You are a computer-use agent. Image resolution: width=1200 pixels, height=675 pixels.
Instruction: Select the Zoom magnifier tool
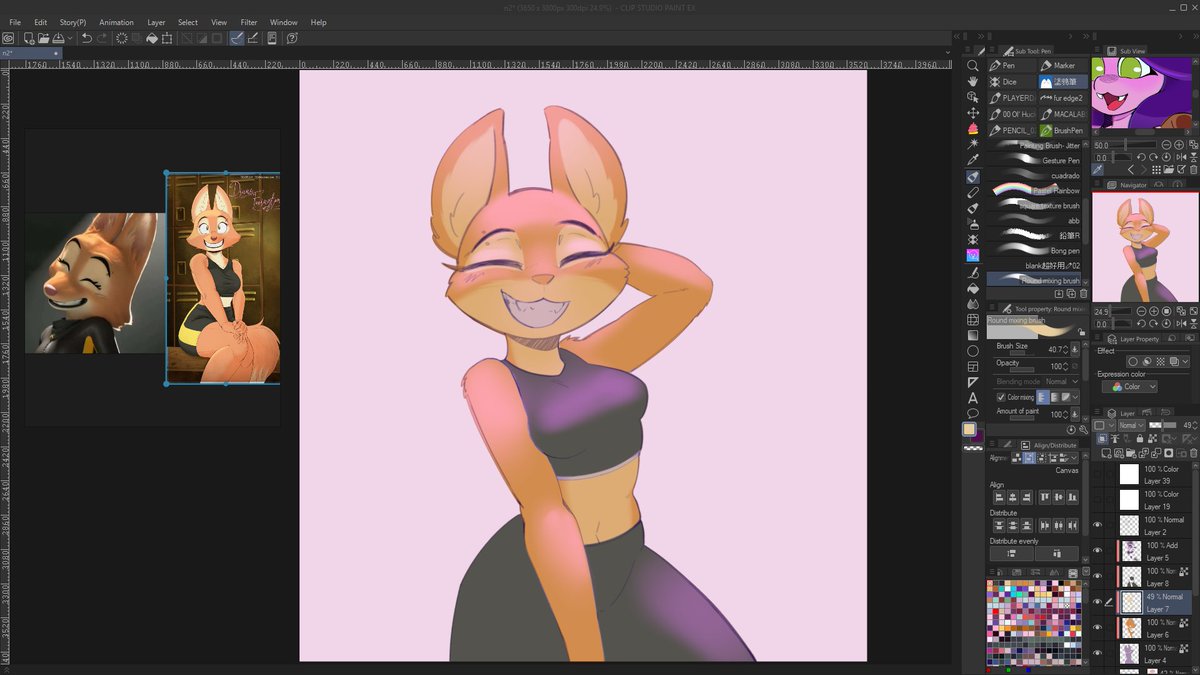point(972,66)
